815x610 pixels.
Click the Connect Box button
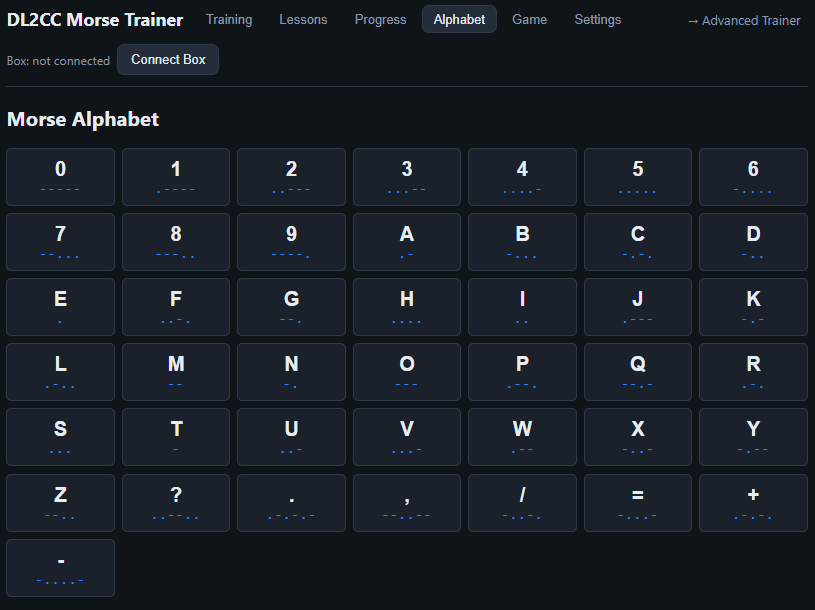[168, 60]
